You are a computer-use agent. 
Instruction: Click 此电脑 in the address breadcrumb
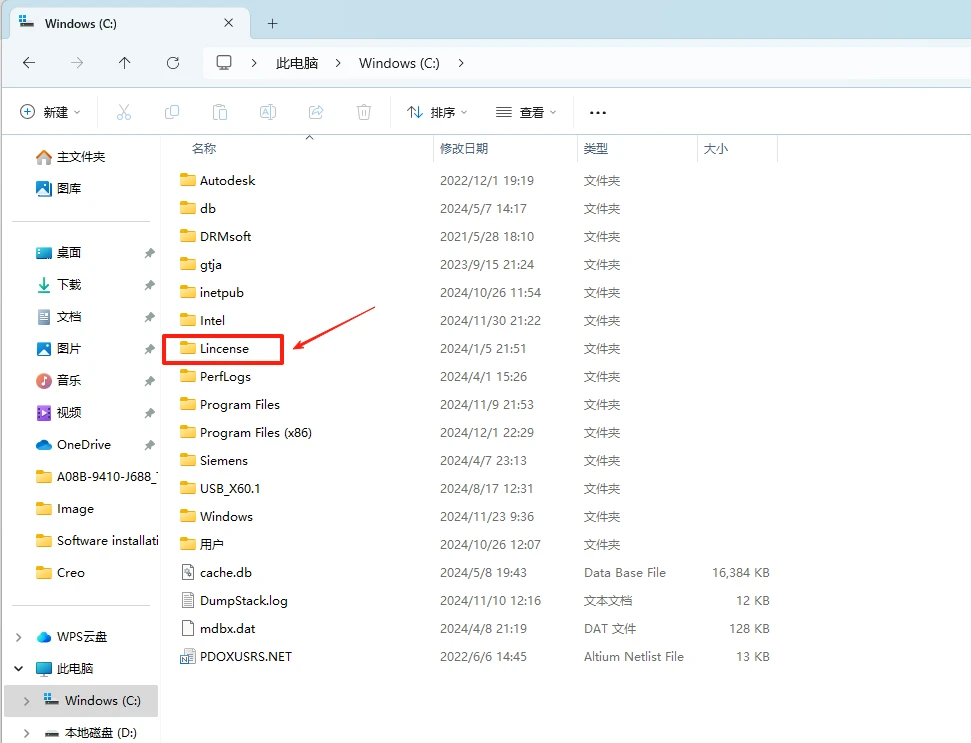click(x=297, y=63)
